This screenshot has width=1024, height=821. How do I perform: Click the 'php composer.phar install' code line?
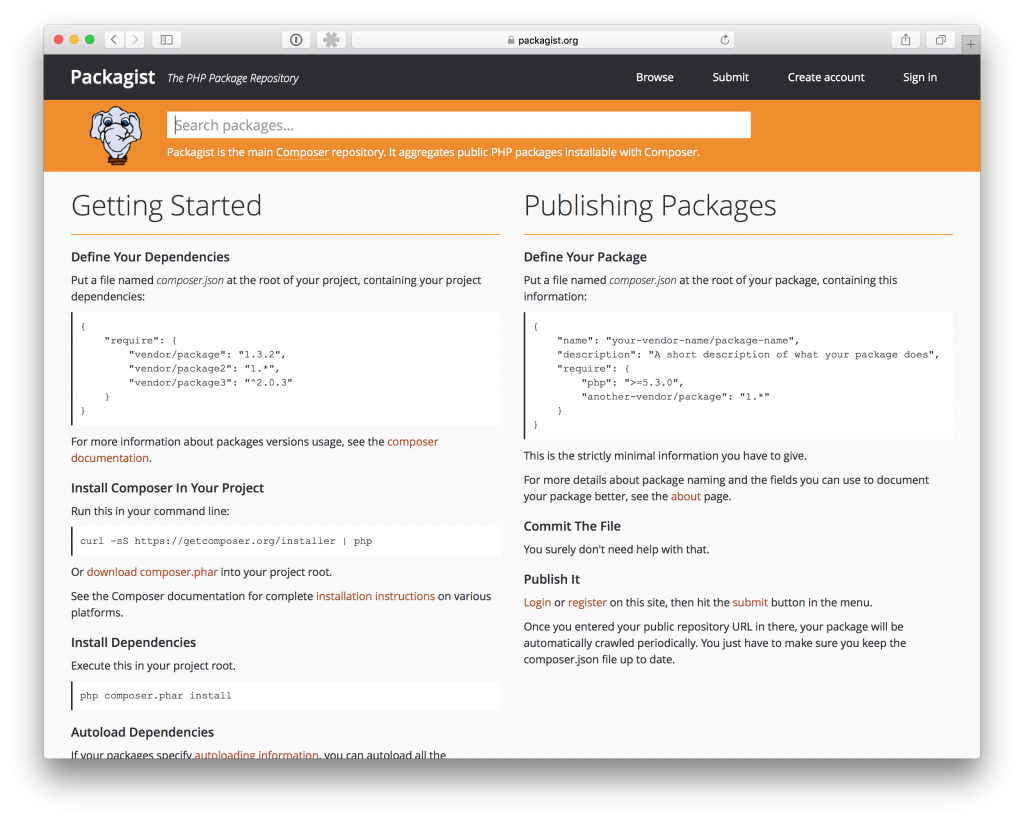155,696
